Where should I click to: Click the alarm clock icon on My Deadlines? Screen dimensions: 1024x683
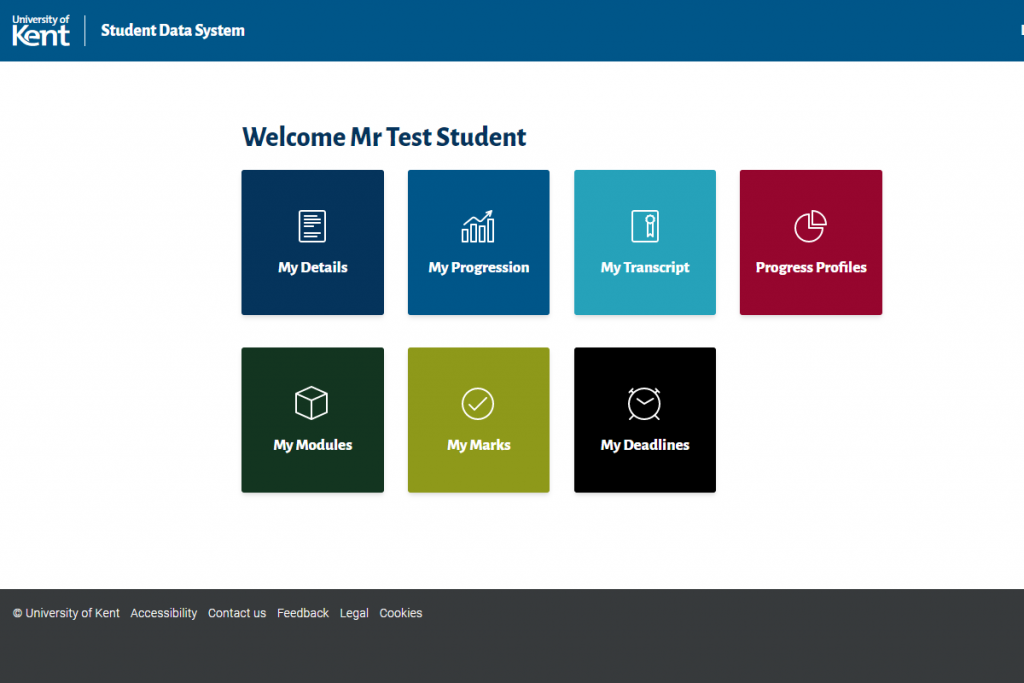(644, 405)
